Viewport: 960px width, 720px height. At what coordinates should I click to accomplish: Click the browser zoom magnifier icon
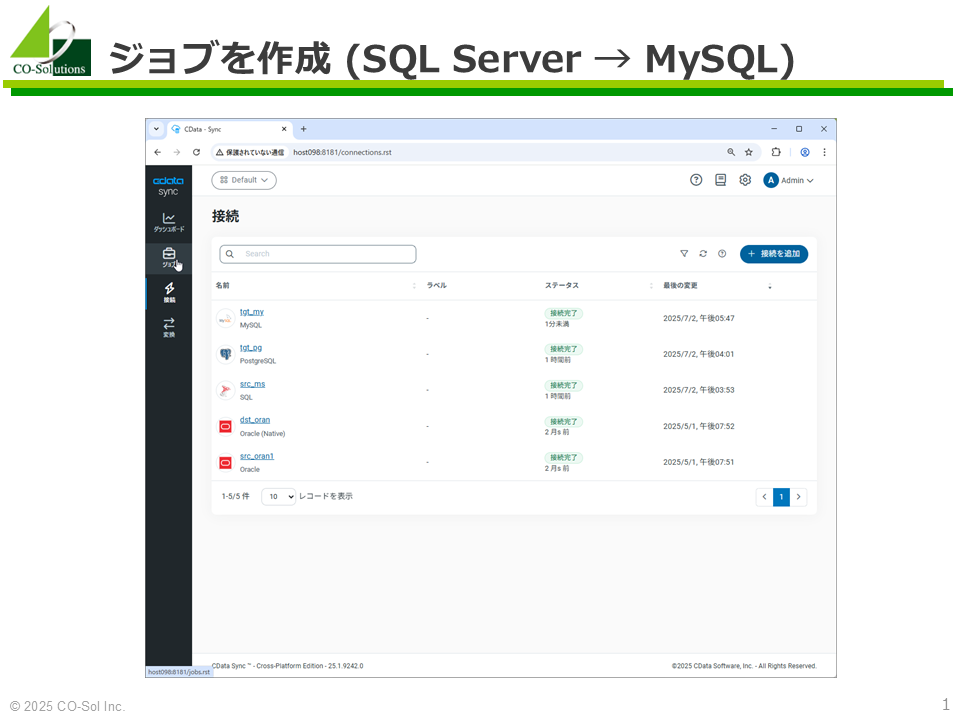[731, 152]
